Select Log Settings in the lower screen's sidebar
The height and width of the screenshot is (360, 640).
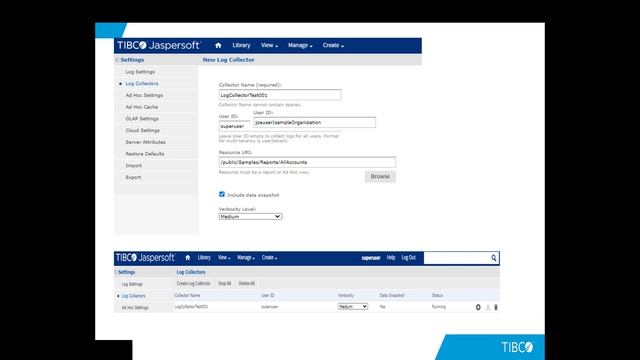pyautogui.click(x=132, y=284)
